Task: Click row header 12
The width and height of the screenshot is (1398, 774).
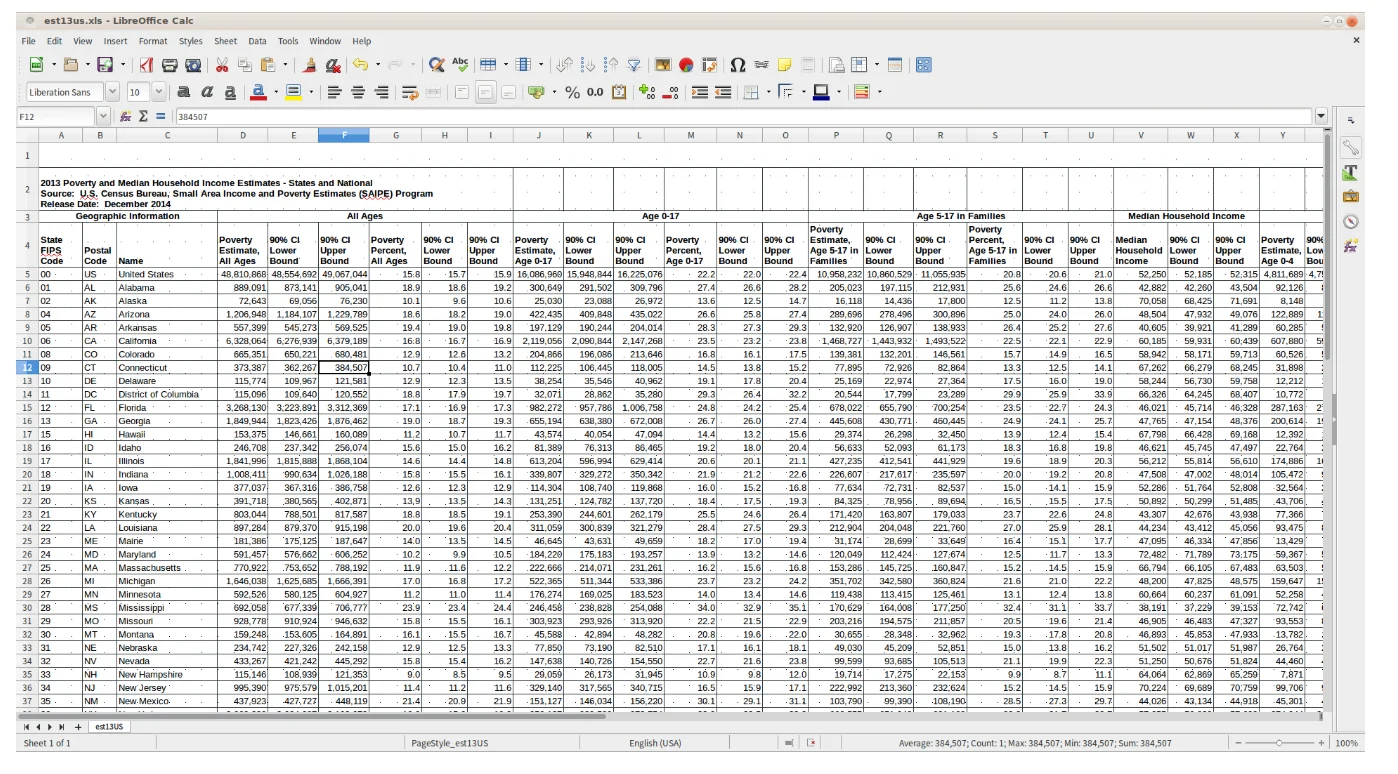Action: pos(28,368)
